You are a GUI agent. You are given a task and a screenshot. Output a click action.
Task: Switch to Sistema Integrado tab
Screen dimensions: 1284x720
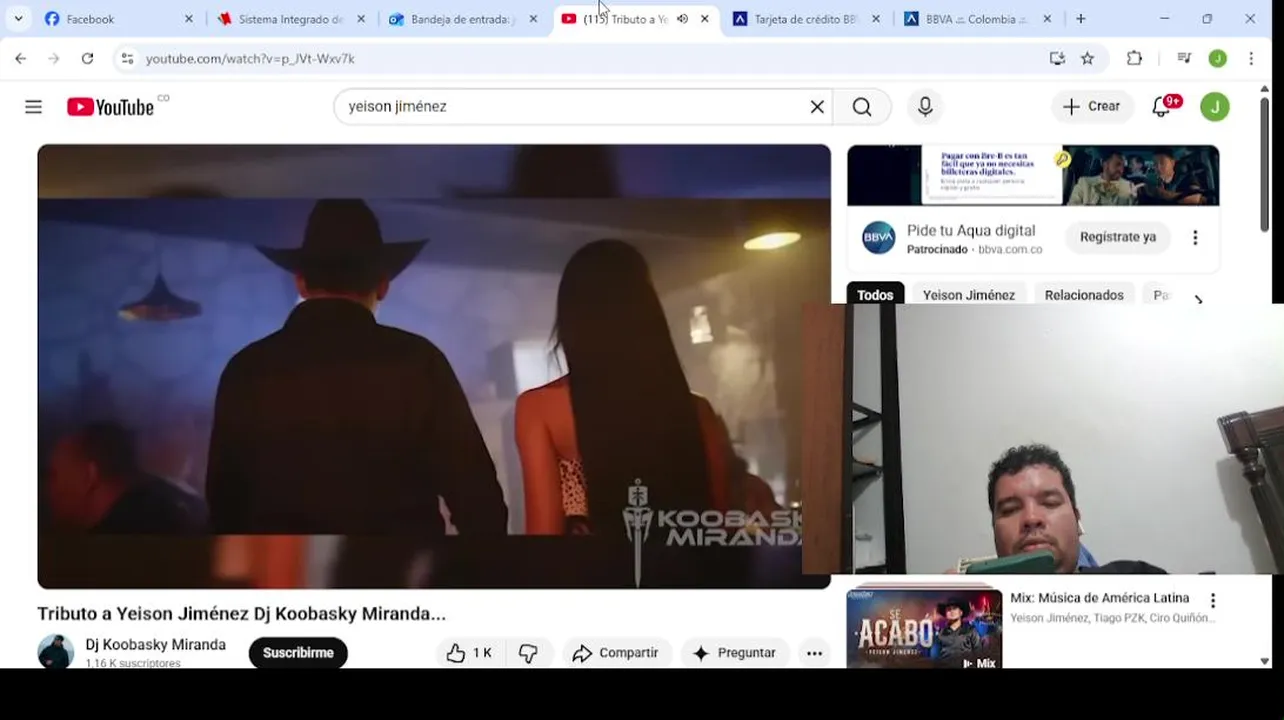(x=291, y=19)
